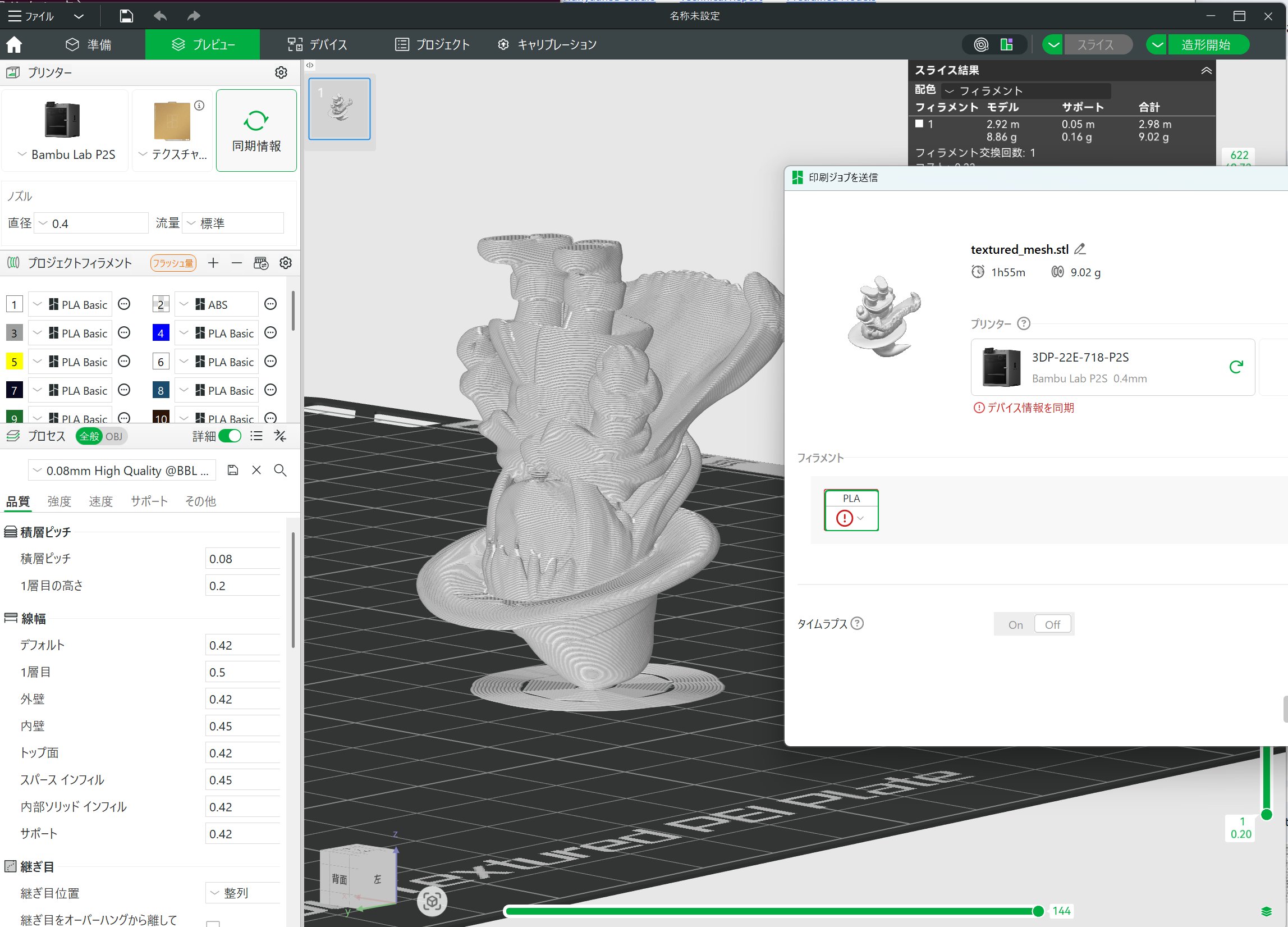Search presets with the magnifier icon
This screenshot has width=1288, height=927.
coord(279,471)
